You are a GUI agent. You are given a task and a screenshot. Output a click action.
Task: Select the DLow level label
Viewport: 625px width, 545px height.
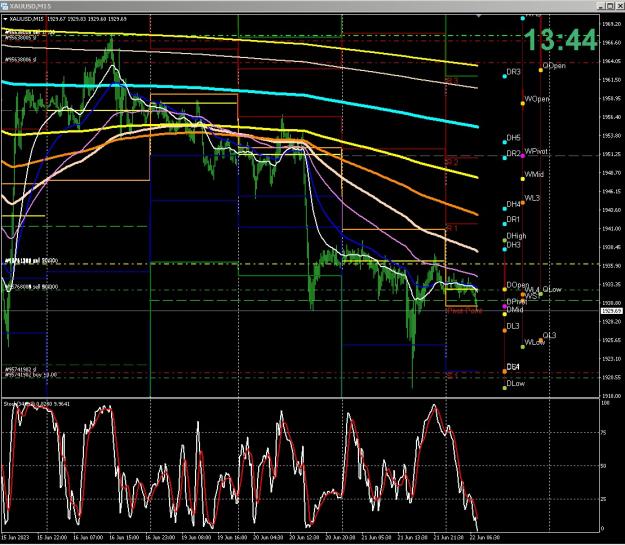(x=515, y=384)
